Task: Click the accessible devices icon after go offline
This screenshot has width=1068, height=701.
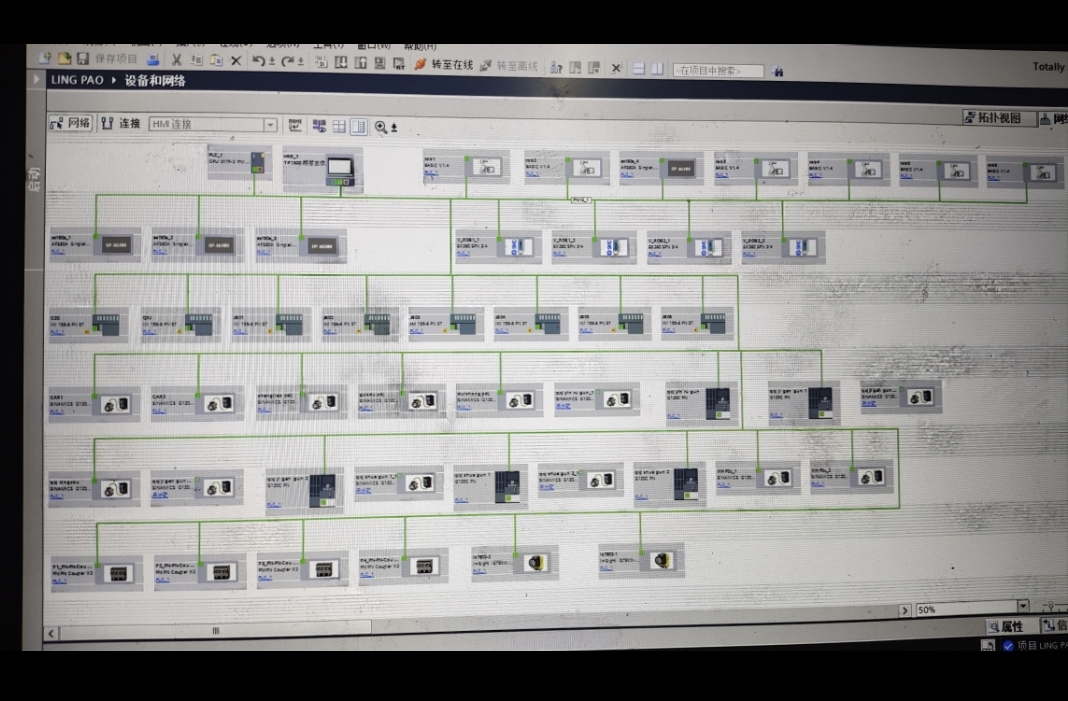Action: point(556,67)
